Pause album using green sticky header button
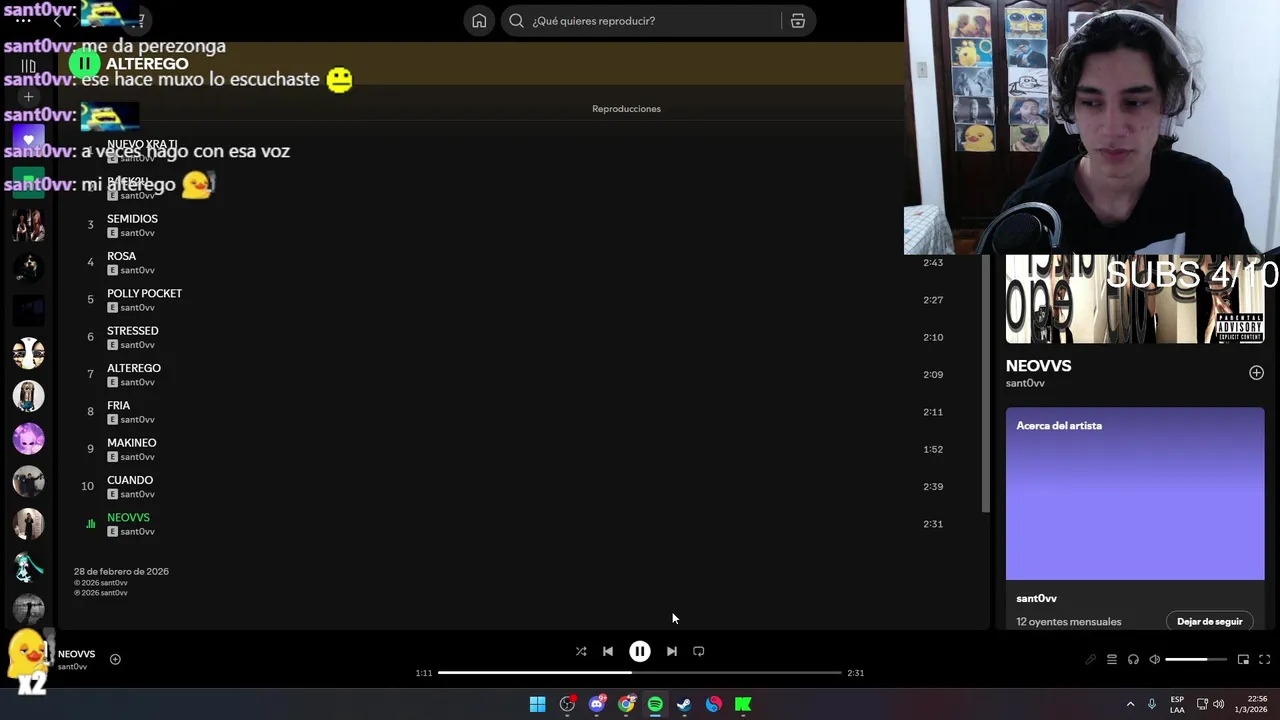The width and height of the screenshot is (1280, 720). [x=84, y=64]
